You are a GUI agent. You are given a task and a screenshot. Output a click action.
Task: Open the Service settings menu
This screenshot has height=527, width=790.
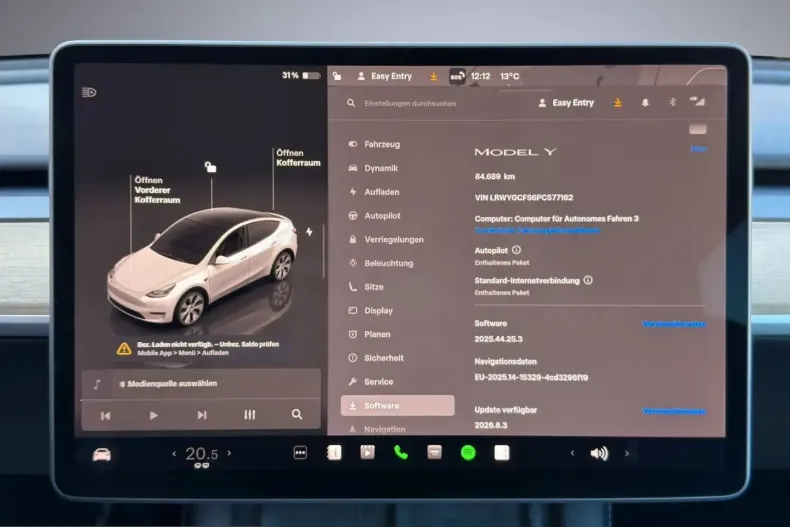pos(370,381)
